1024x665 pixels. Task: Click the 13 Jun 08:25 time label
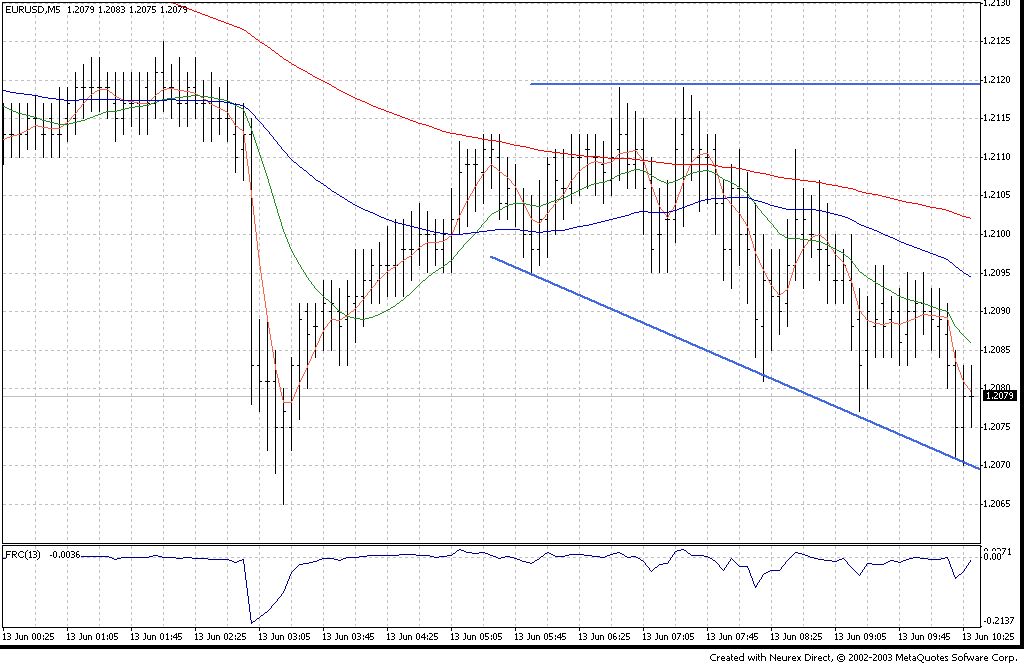click(797, 636)
